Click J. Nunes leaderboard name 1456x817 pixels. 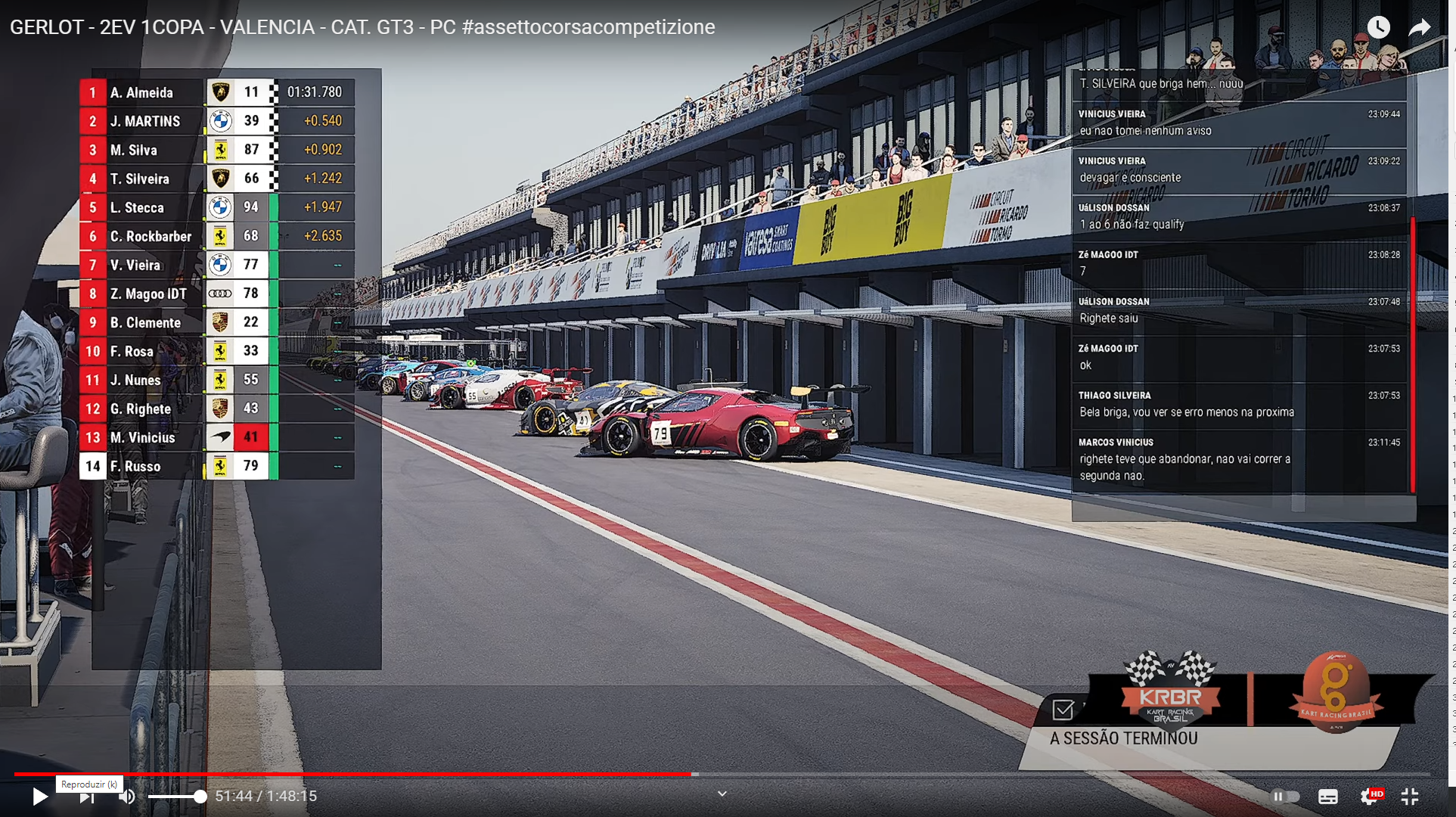point(135,380)
